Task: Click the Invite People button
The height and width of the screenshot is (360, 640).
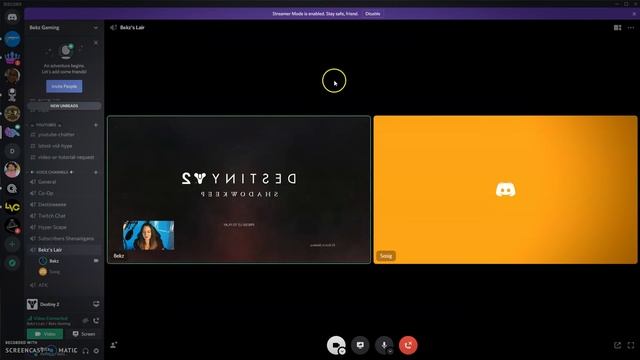Action: tap(64, 86)
